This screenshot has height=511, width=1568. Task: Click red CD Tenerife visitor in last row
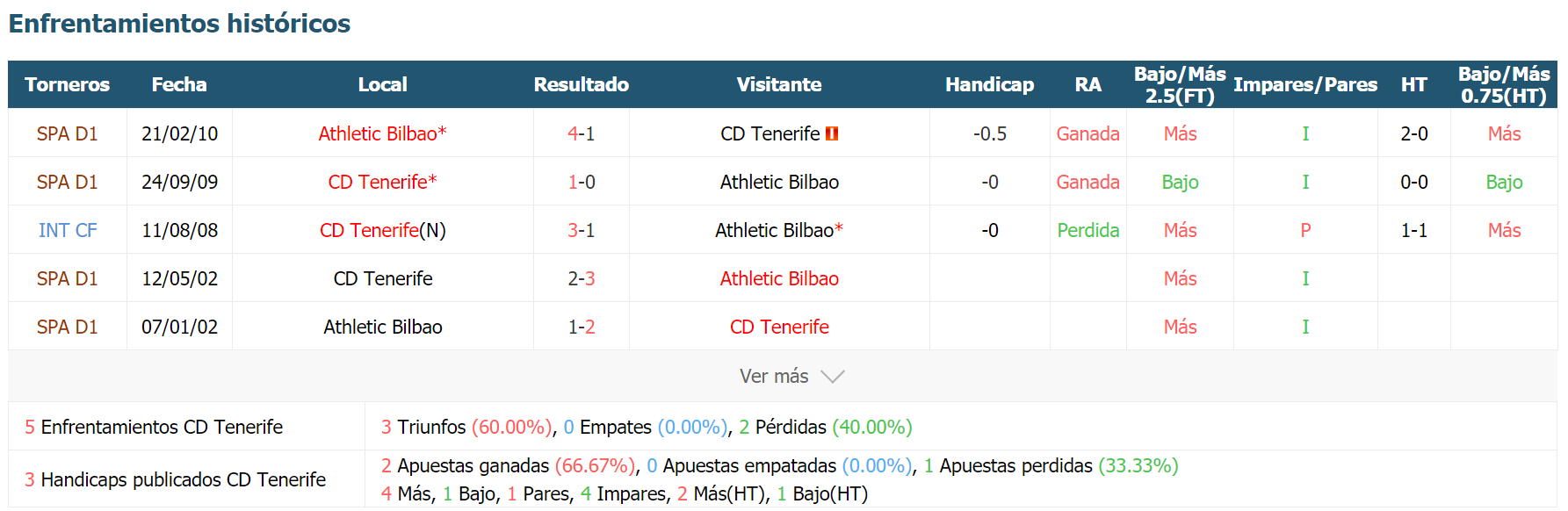(779, 327)
